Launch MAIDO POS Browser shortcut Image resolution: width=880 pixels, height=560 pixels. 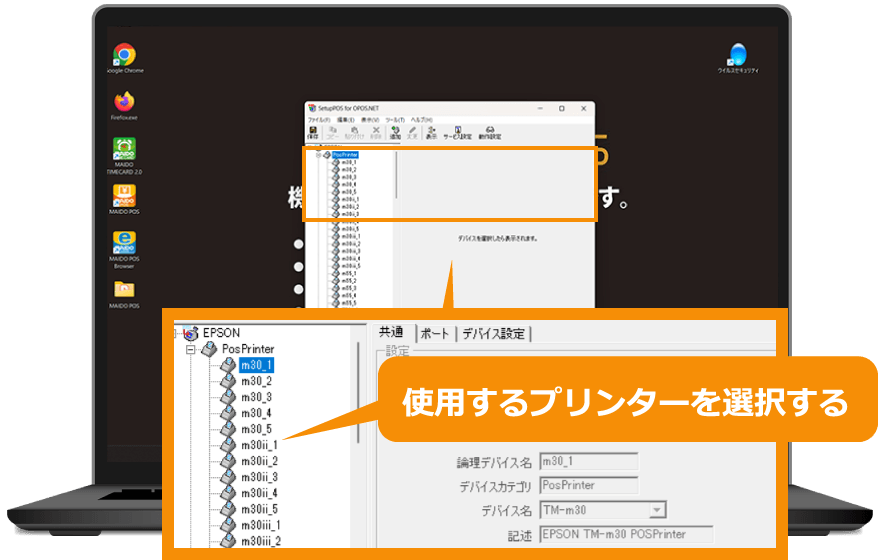tap(124, 243)
